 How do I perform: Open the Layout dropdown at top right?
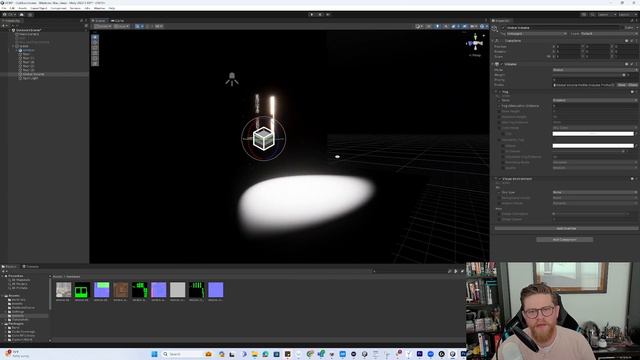pyautogui.click(x=627, y=15)
